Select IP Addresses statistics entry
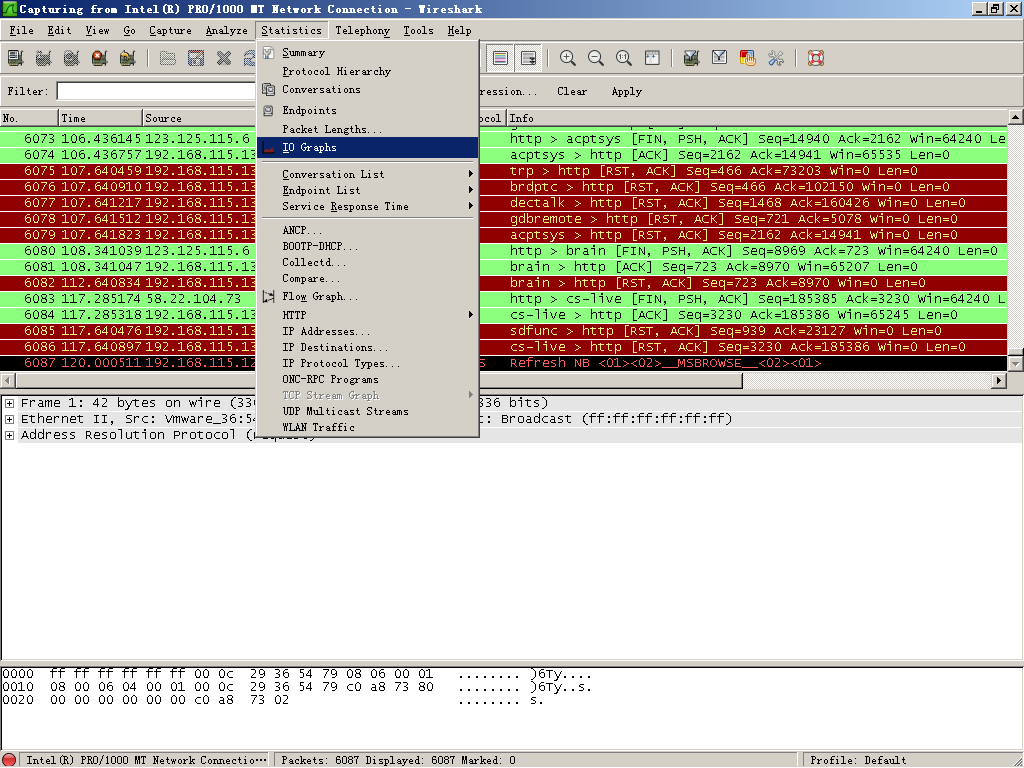This screenshot has width=1024, height=768. [368, 332]
